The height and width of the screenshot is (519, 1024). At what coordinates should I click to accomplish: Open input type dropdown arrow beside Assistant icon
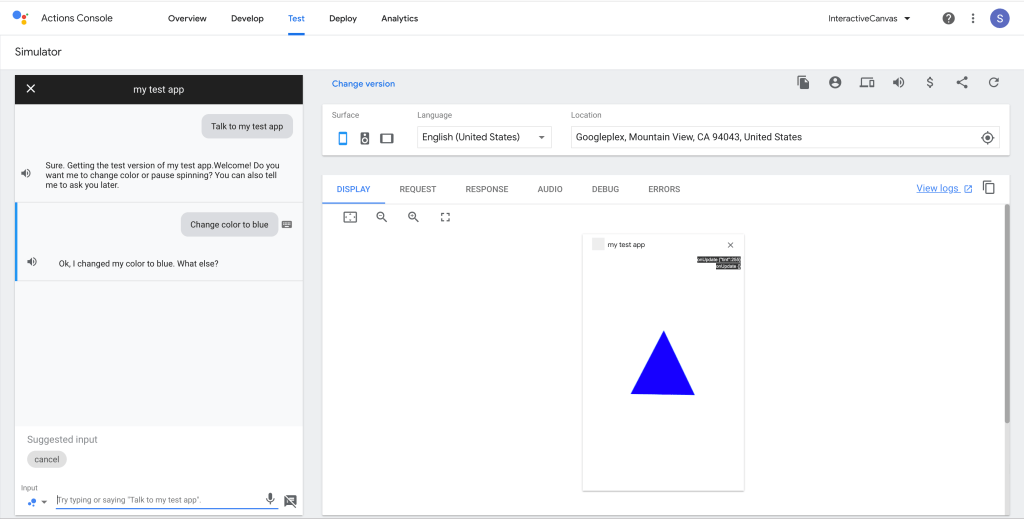pos(44,502)
